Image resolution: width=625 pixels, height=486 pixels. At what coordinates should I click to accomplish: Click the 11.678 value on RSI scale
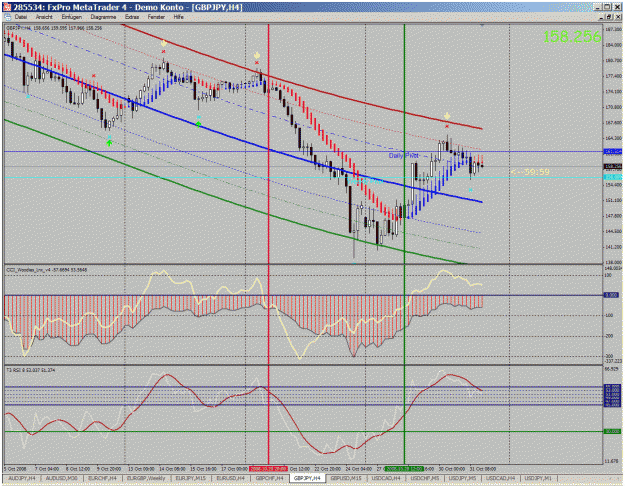click(x=612, y=461)
